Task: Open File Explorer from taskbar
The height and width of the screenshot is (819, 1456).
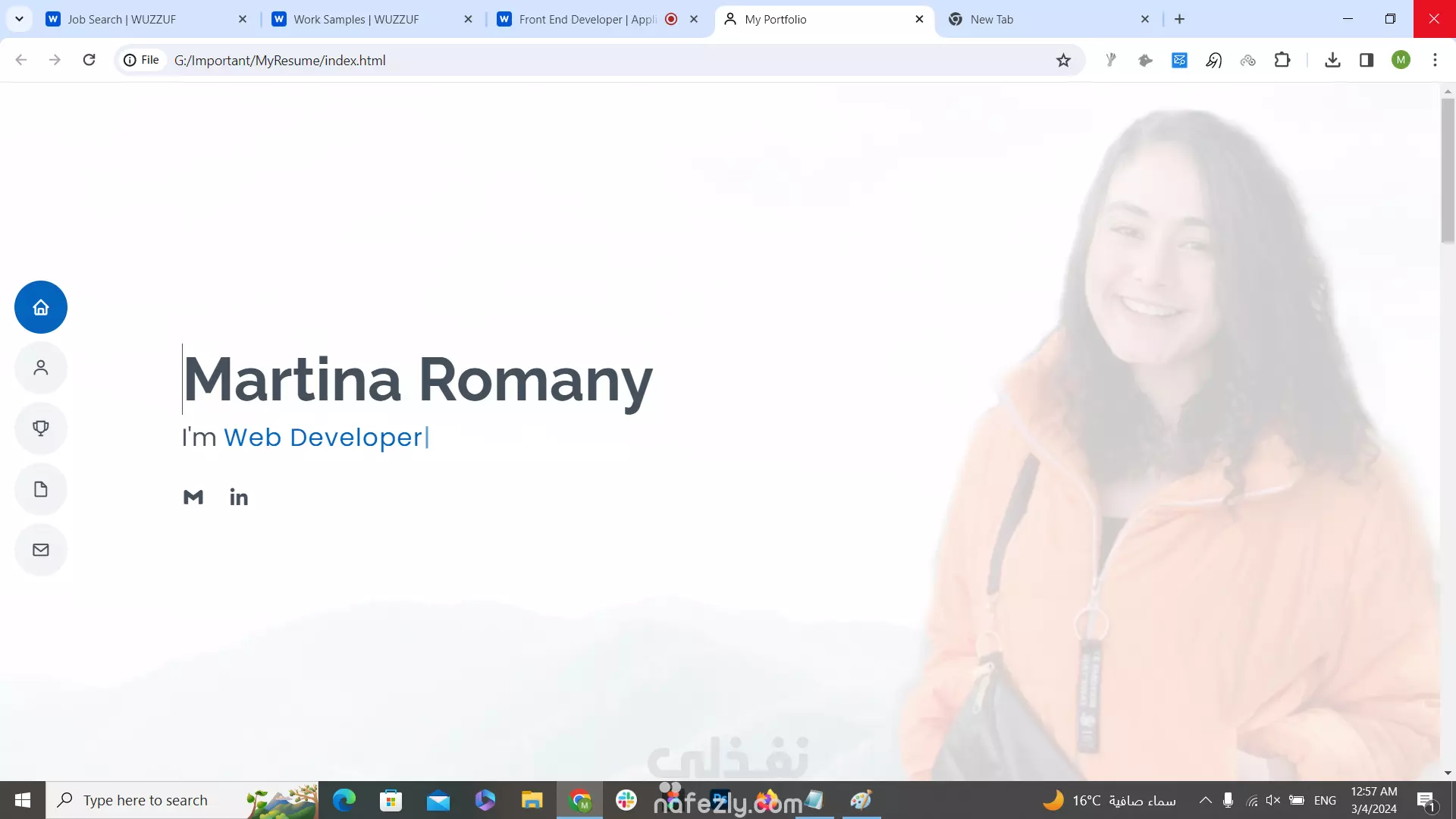Action: point(532,800)
